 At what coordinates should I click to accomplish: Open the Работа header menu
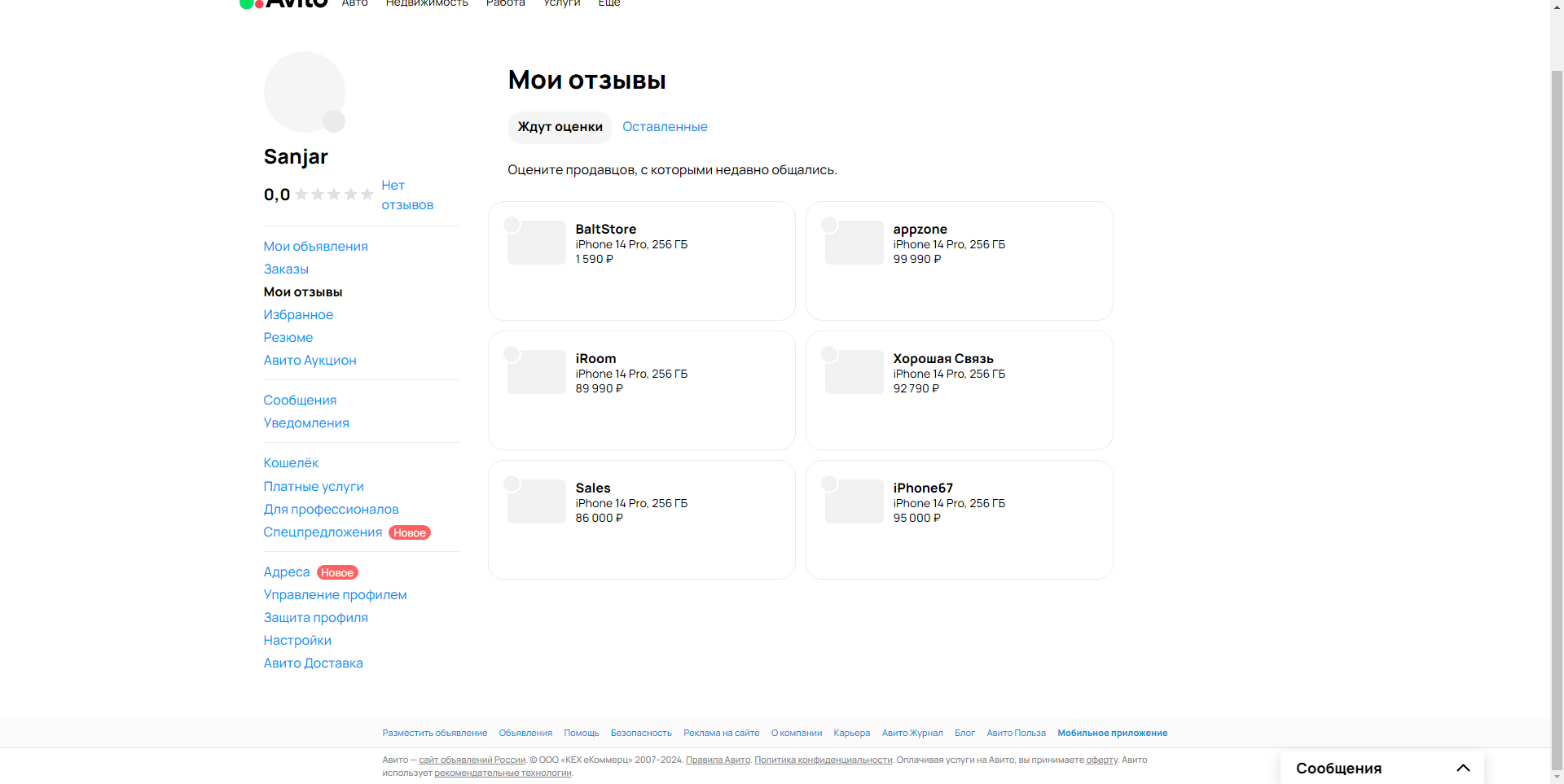[506, 3]
